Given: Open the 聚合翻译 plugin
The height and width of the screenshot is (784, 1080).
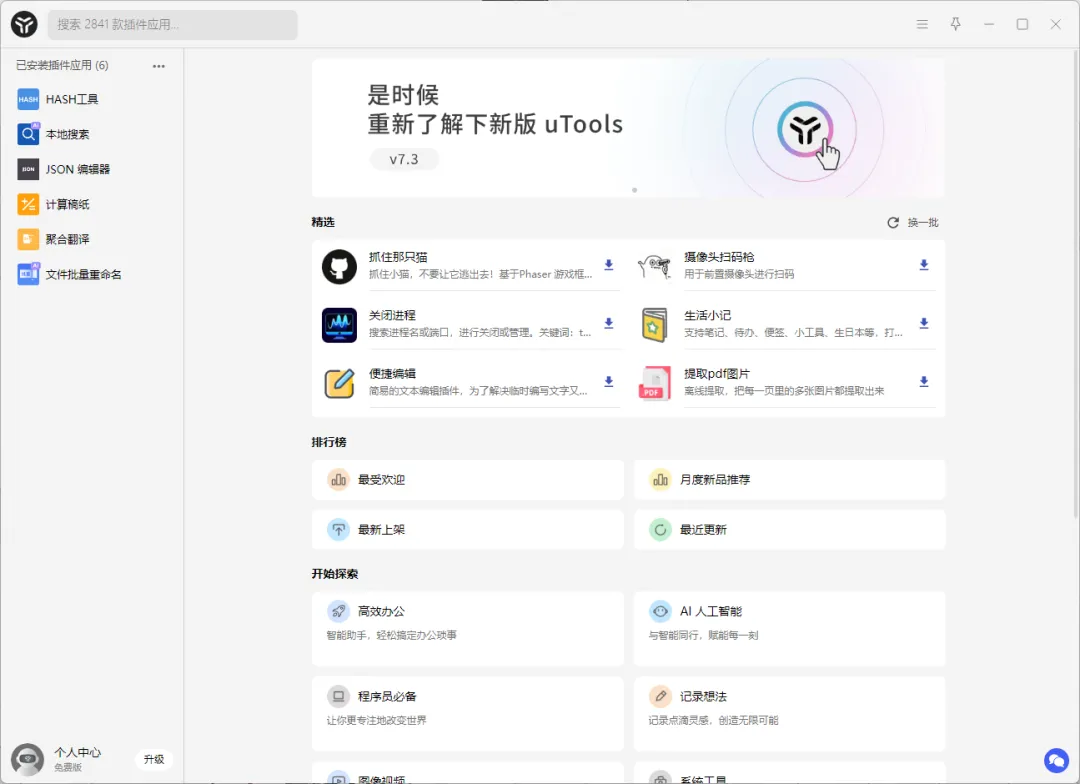Looking at the screenshot, I should 92,240.
